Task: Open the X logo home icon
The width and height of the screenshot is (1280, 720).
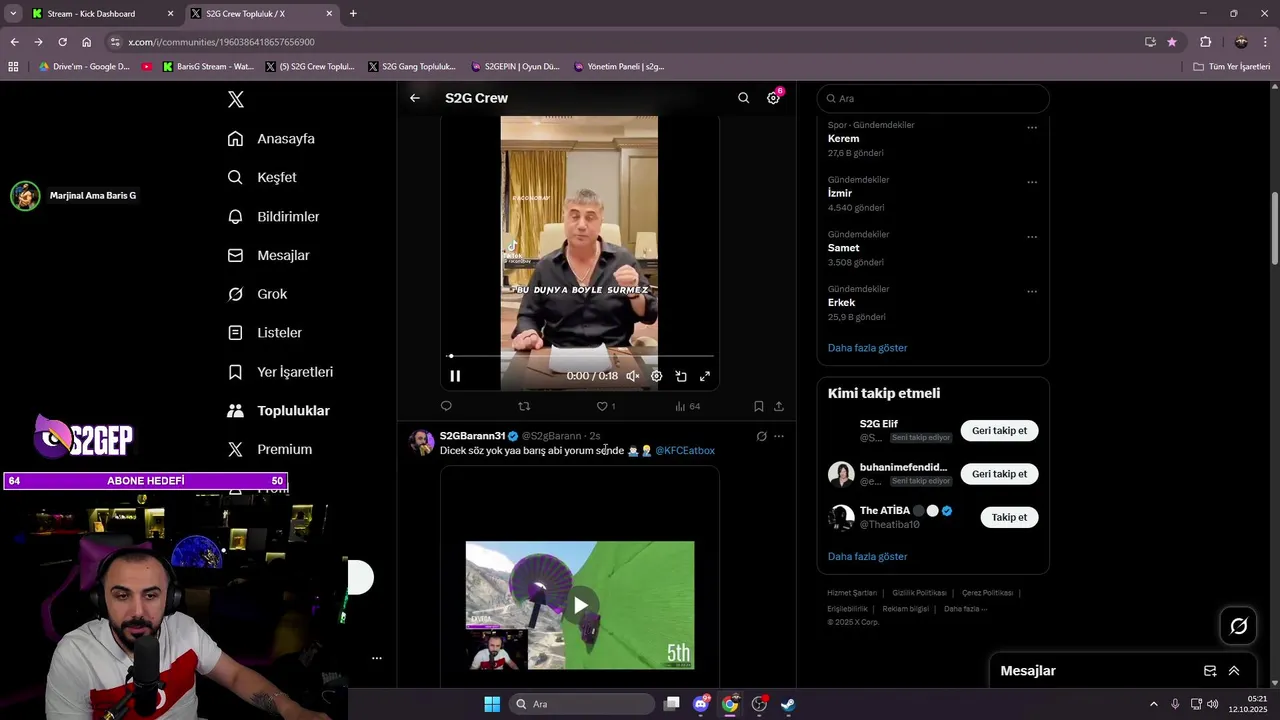Action: [x=236, y=99]
